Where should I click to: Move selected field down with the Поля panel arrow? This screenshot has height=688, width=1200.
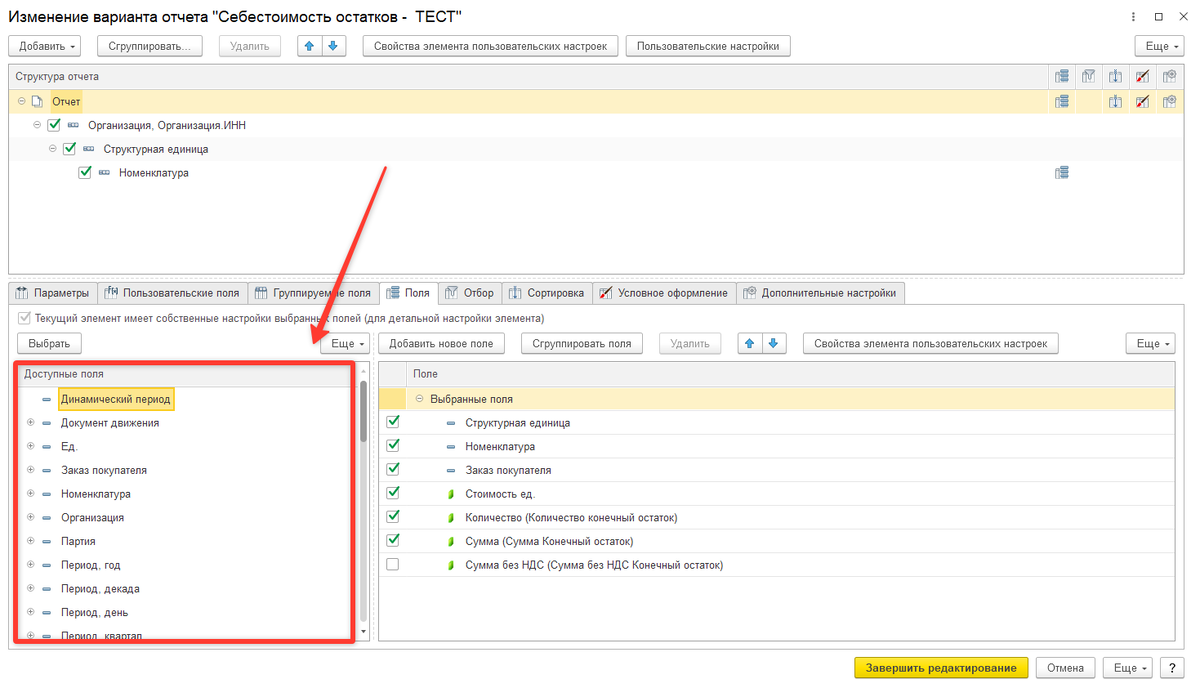tap(773, 343)
